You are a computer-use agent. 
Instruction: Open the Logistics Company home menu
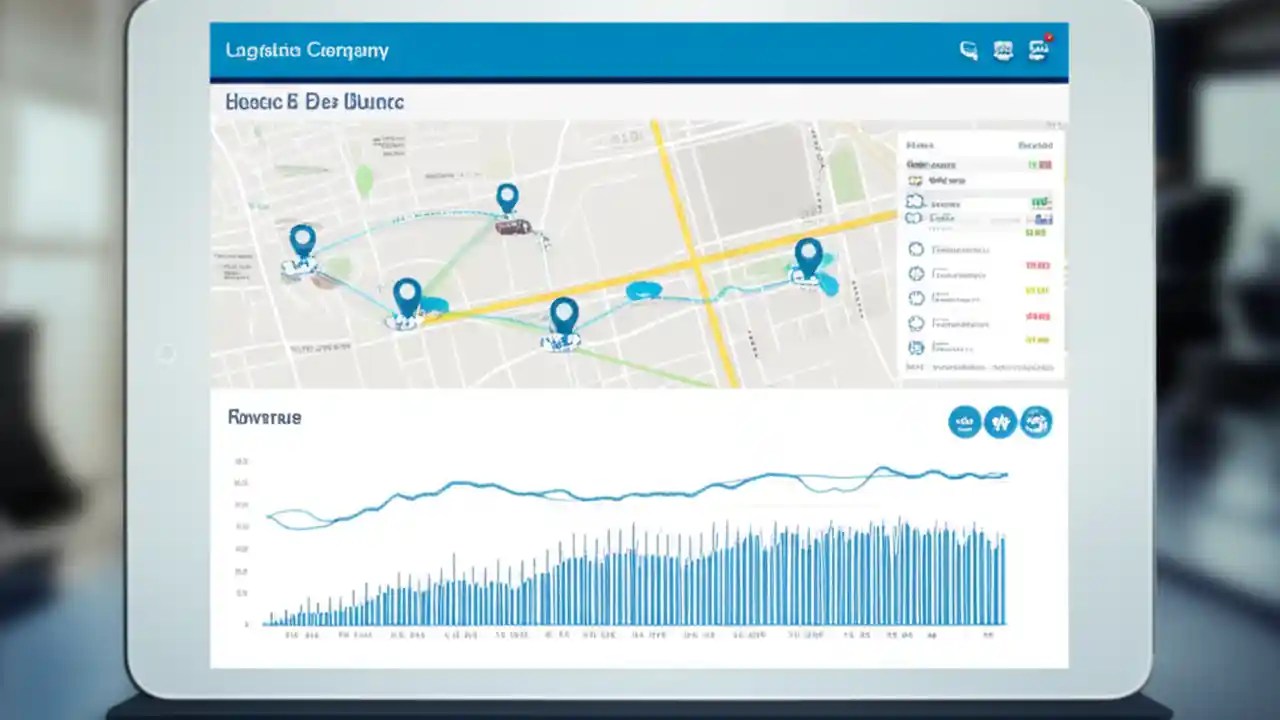coord(307,50)
